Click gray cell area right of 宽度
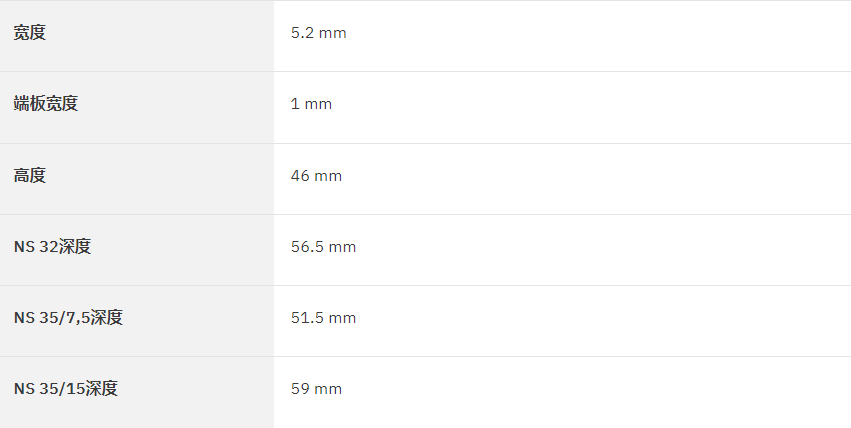 163,36
